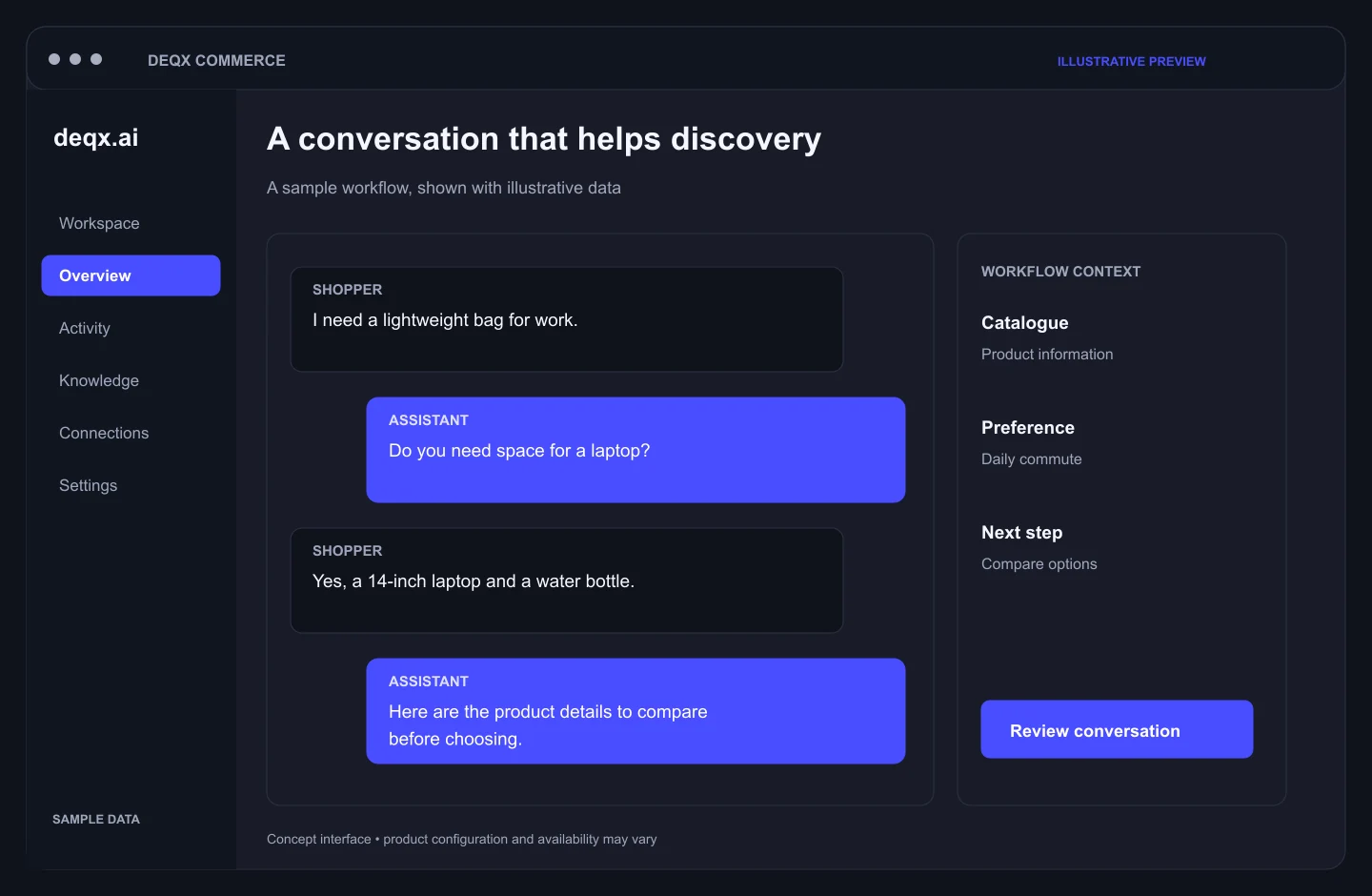The image size is (1372, 896).
Task: Click the Compare options text
Action: click(x=1039, y=563)
